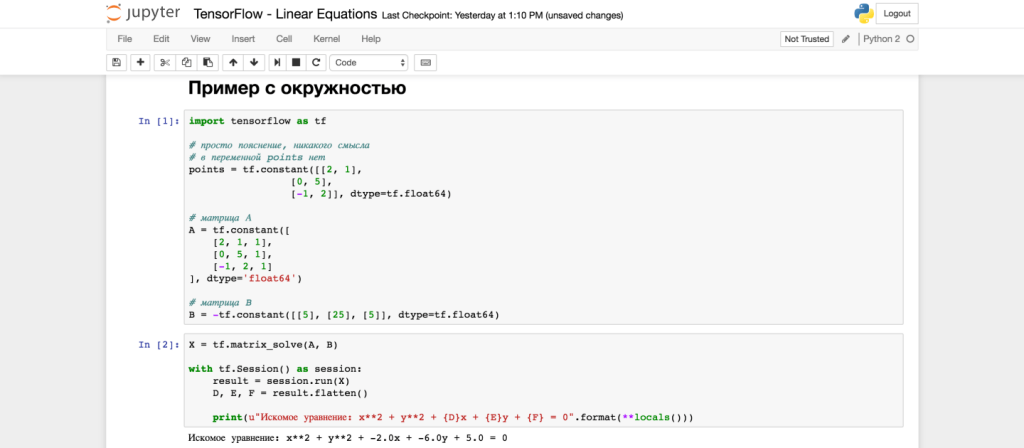1024x448 pixels.
Task: Click the save and checkpoint icon
Action: point(117,62)
